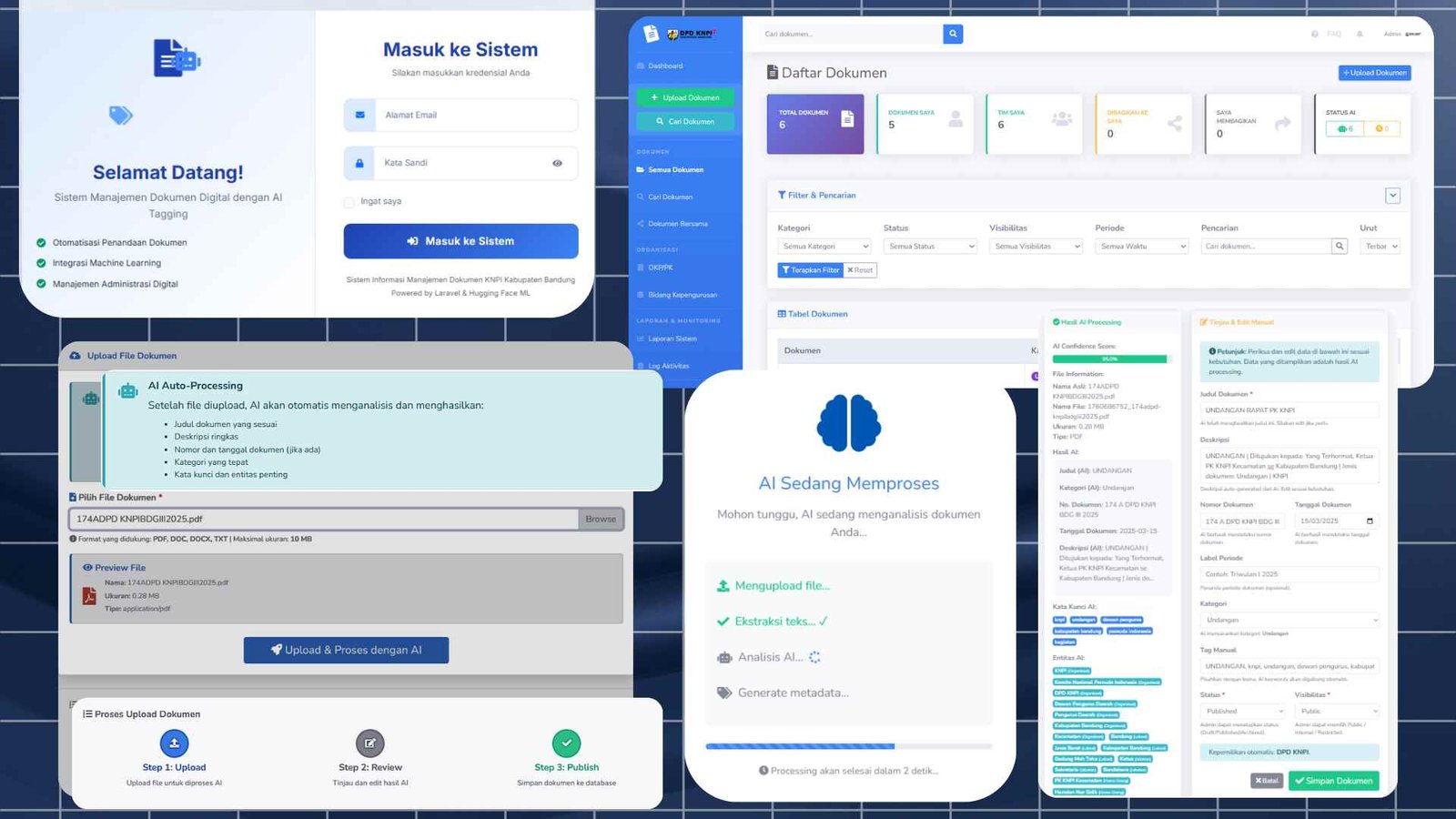Click the Alamat Email input field

475,116
